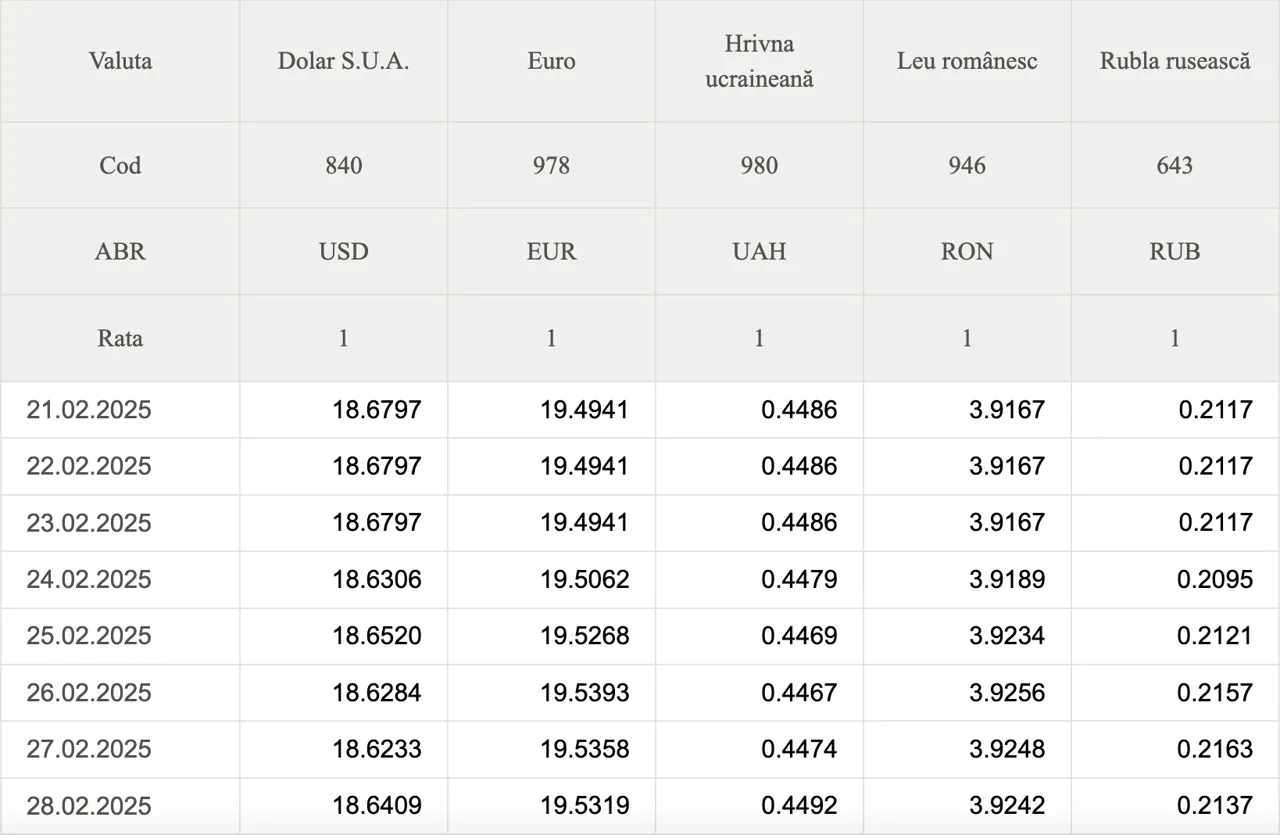The image size is (1280, 835).
Task: Select the EUR abbreviation cell
Action: click(x=551, y=251)
